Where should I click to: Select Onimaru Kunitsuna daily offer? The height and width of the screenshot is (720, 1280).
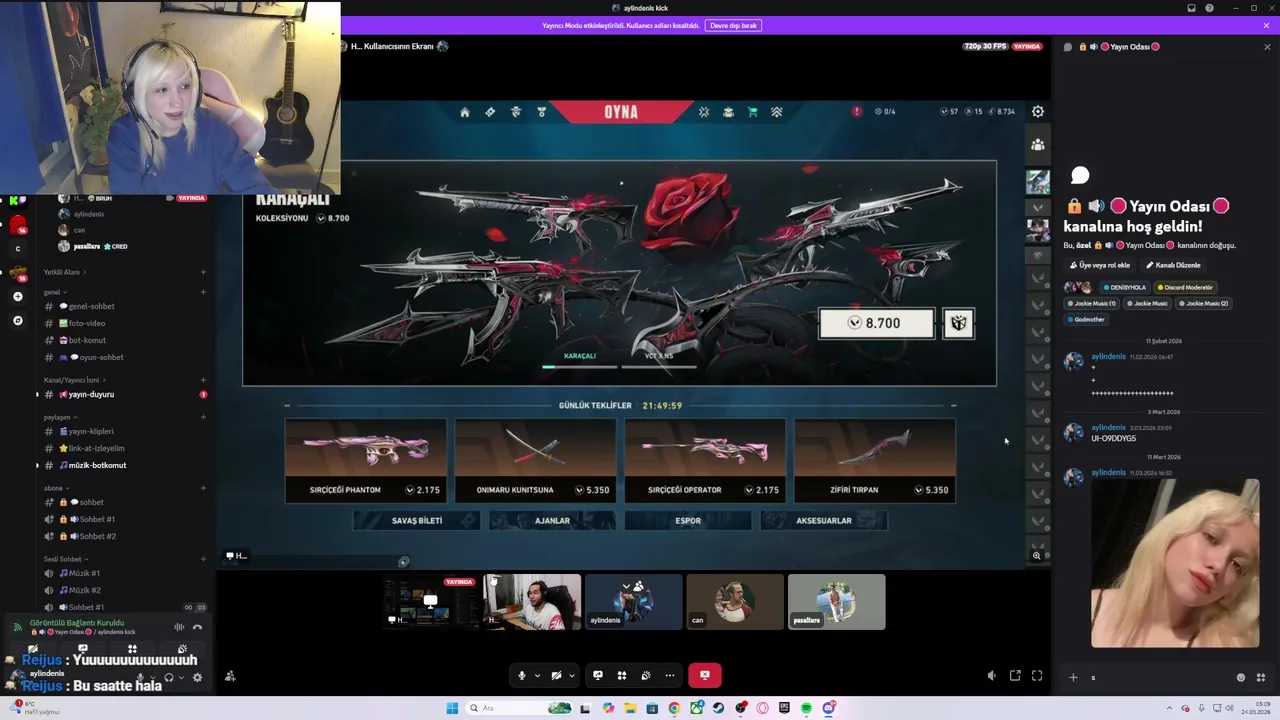pos(535,460)
